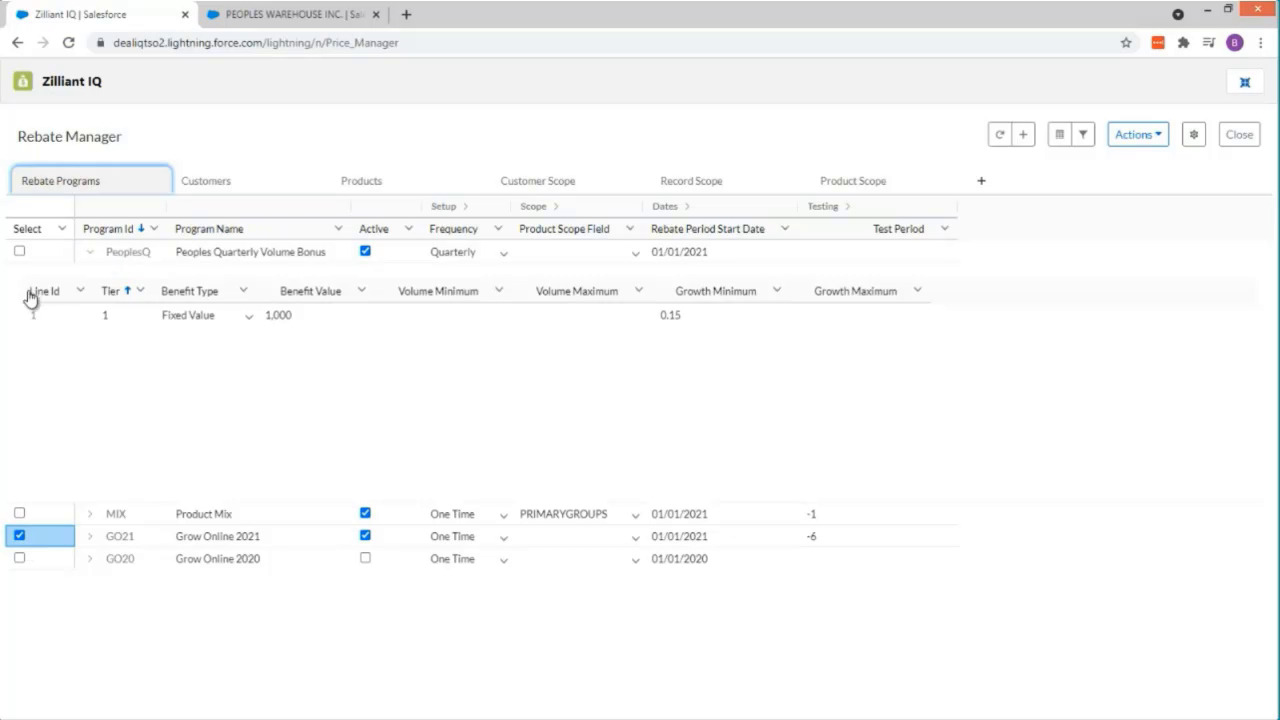Click the site lock icon in address bar

(99, 43)
